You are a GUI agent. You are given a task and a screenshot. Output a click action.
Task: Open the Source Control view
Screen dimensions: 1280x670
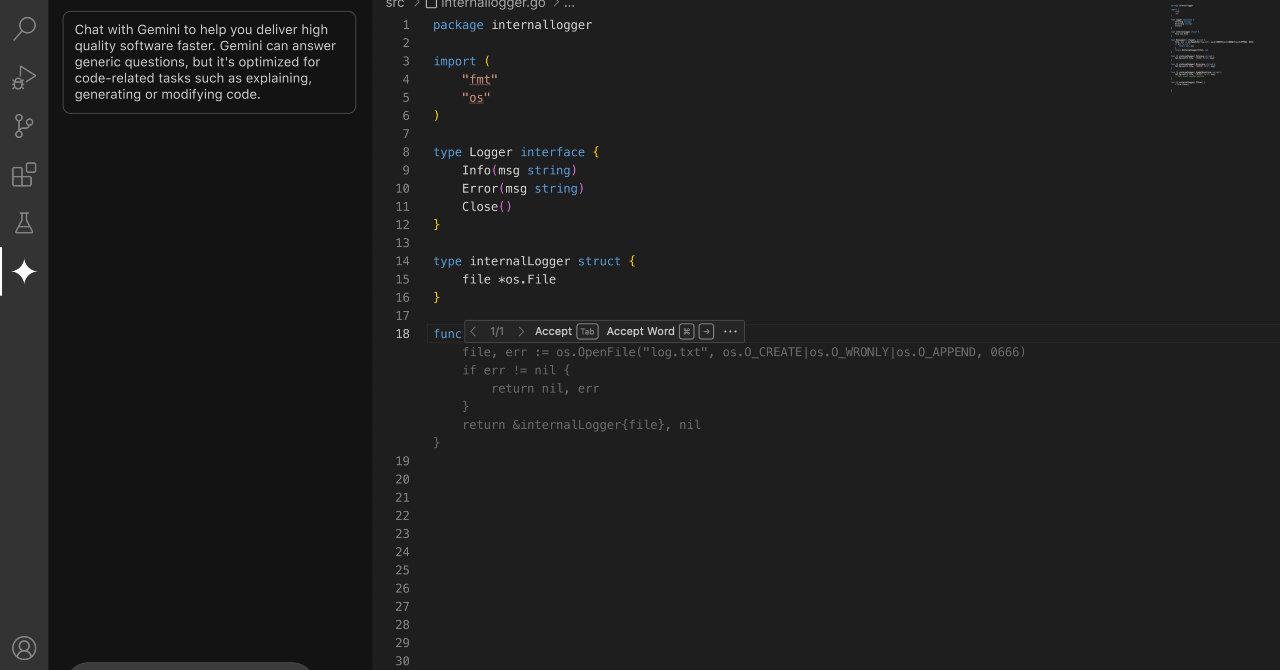point(24,126)
